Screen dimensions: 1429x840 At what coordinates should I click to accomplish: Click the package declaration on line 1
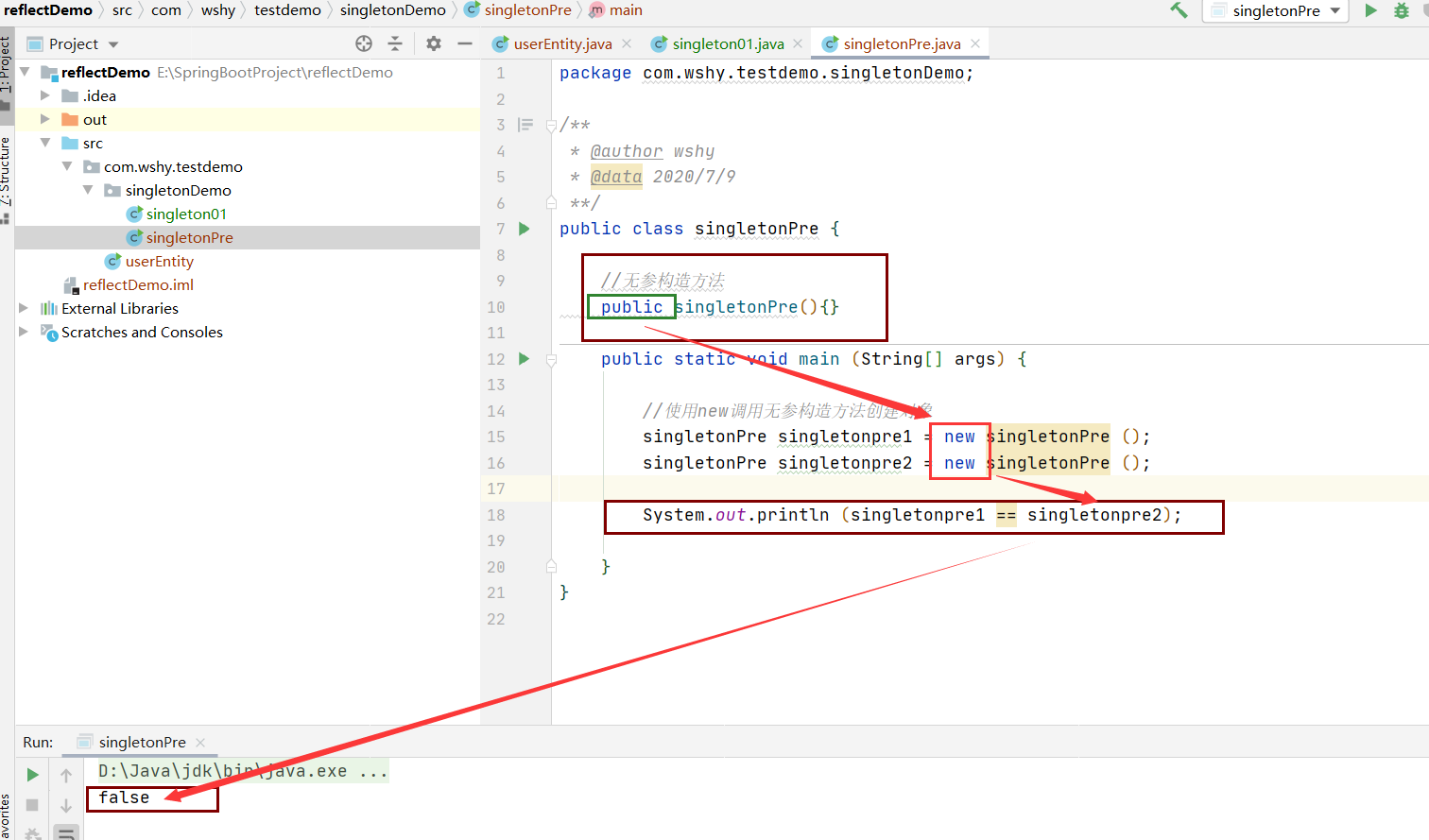click(x=766, y=73)
